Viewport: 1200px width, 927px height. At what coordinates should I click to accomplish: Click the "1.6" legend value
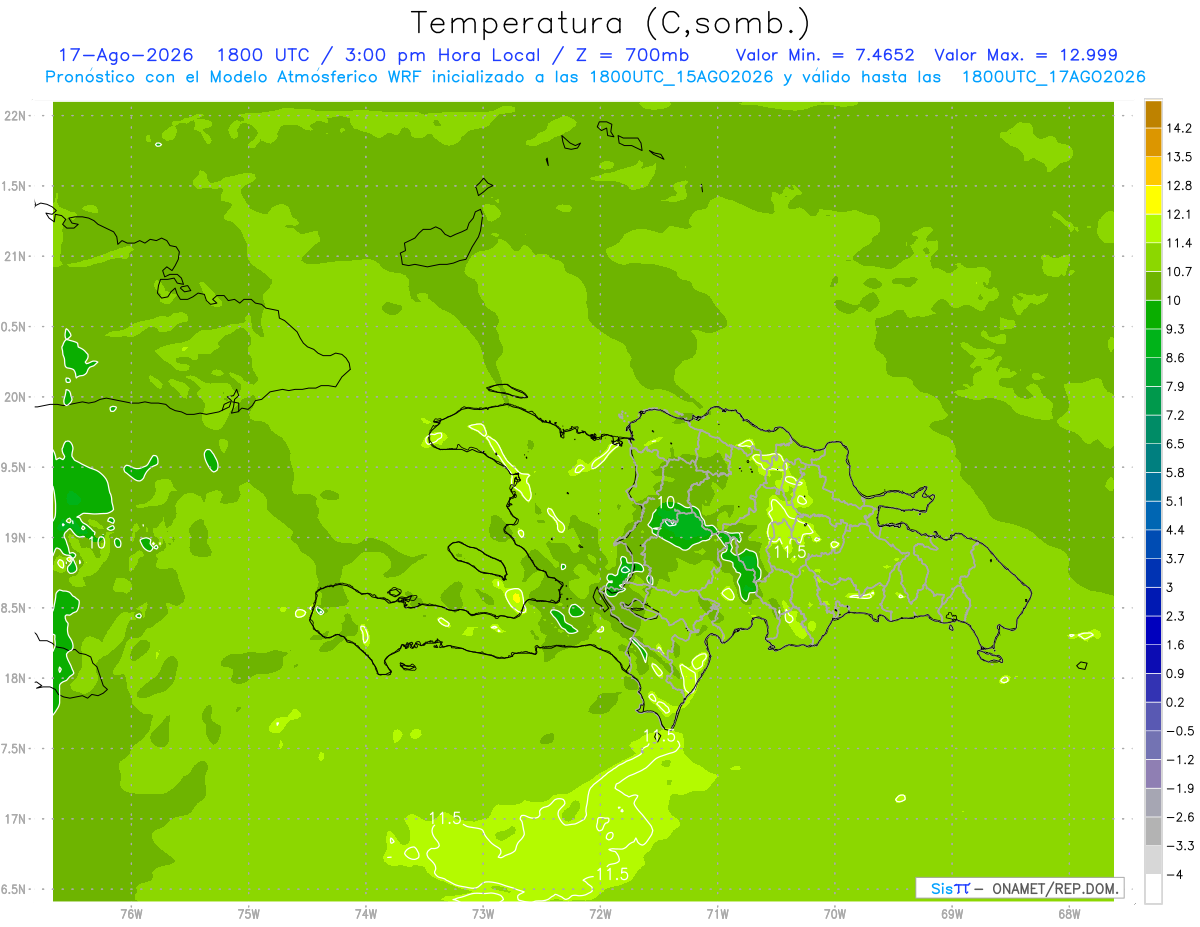pos(1177,645)
